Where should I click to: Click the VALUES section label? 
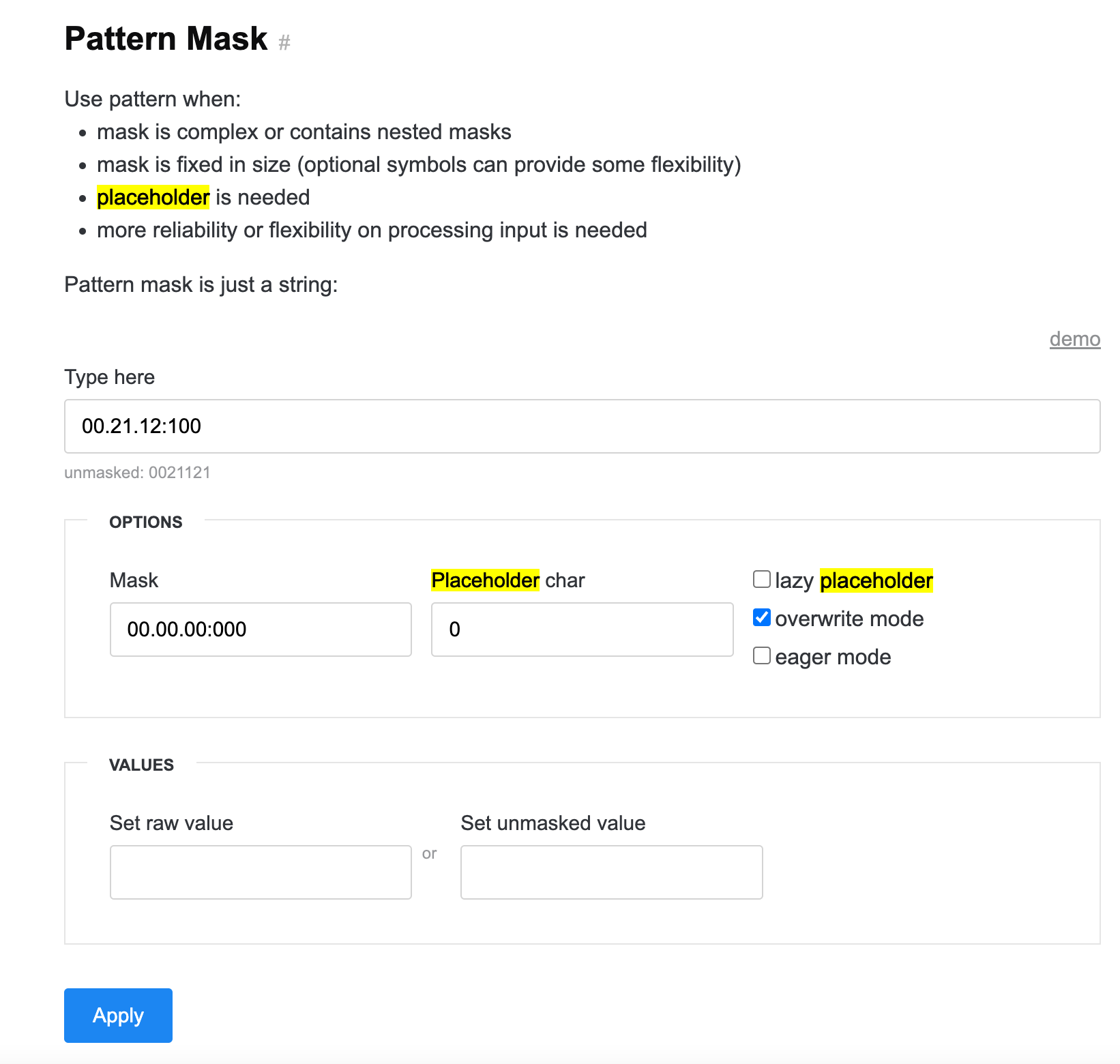tap(141, 765)
